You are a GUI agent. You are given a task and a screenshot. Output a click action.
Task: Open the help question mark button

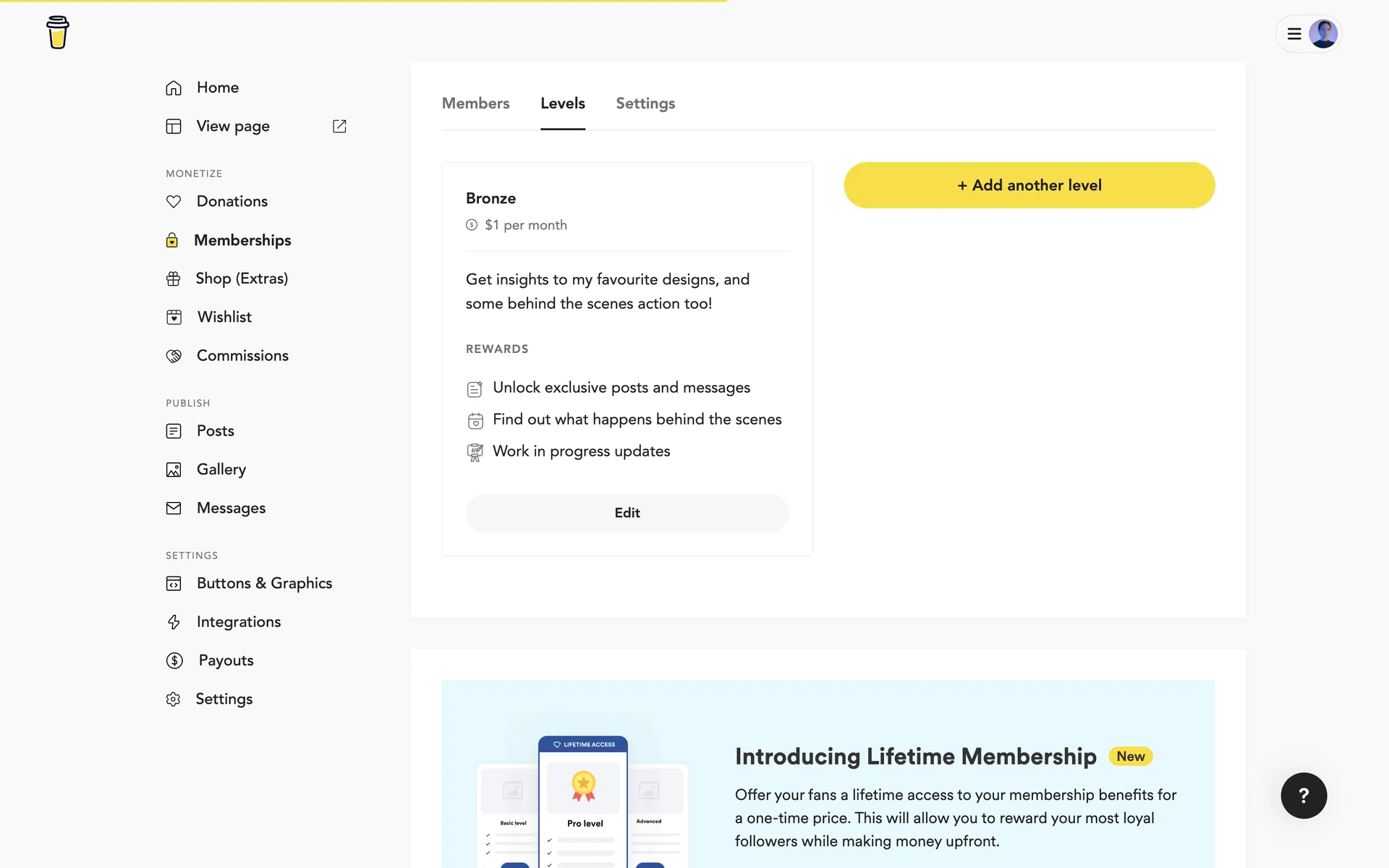[1304, 796]
